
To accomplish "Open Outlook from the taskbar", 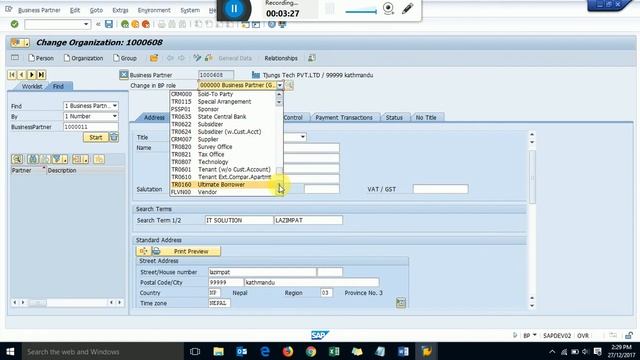I will (x=242, y=351).
